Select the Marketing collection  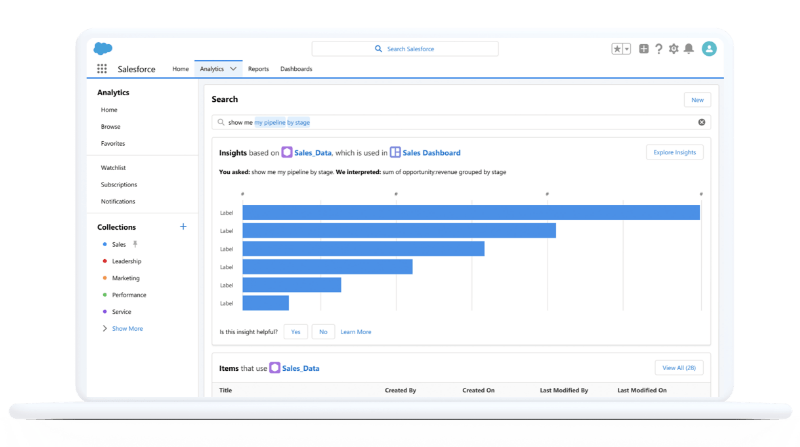click(126, 278)
